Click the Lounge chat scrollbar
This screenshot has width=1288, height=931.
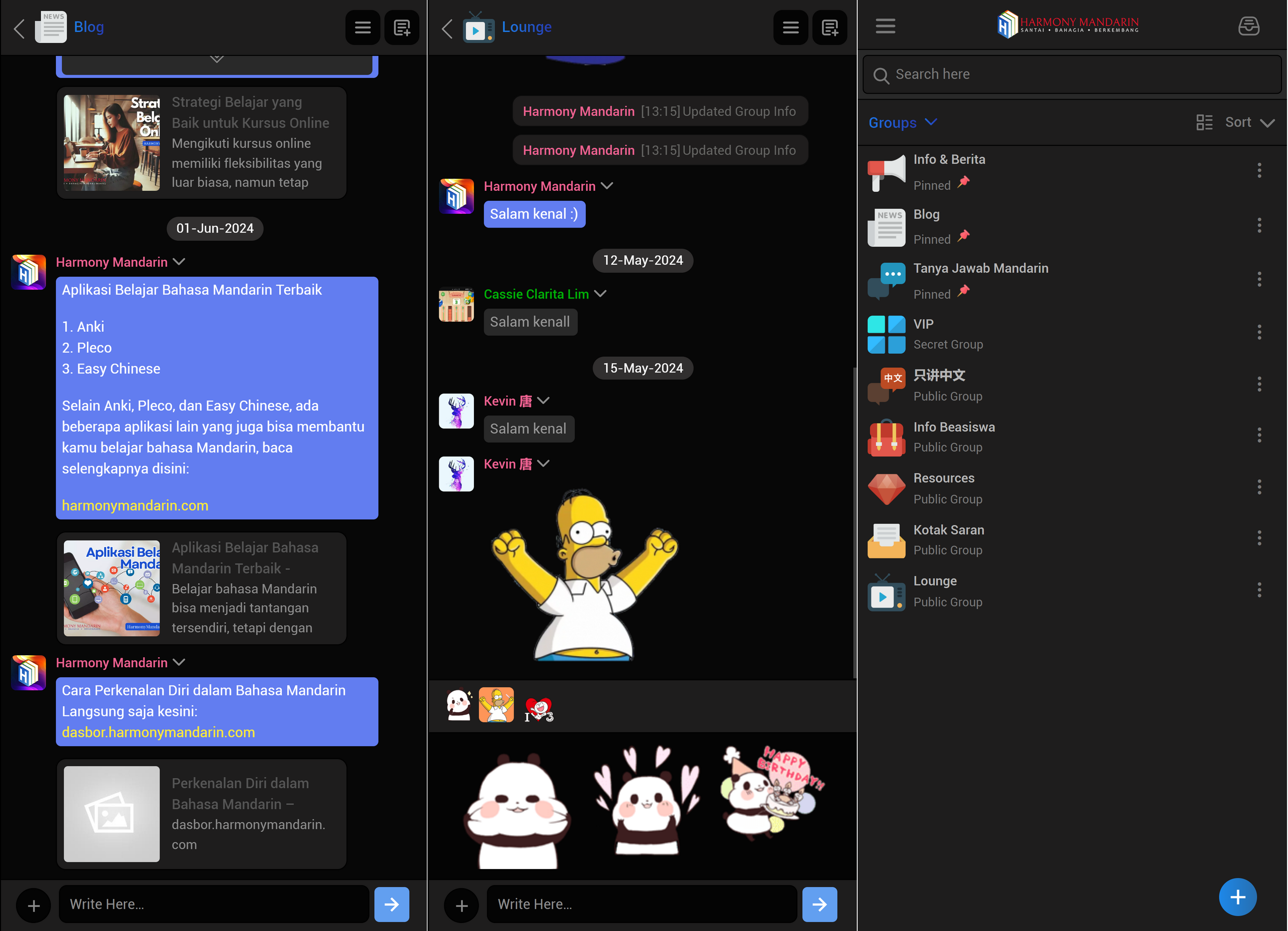854,522
